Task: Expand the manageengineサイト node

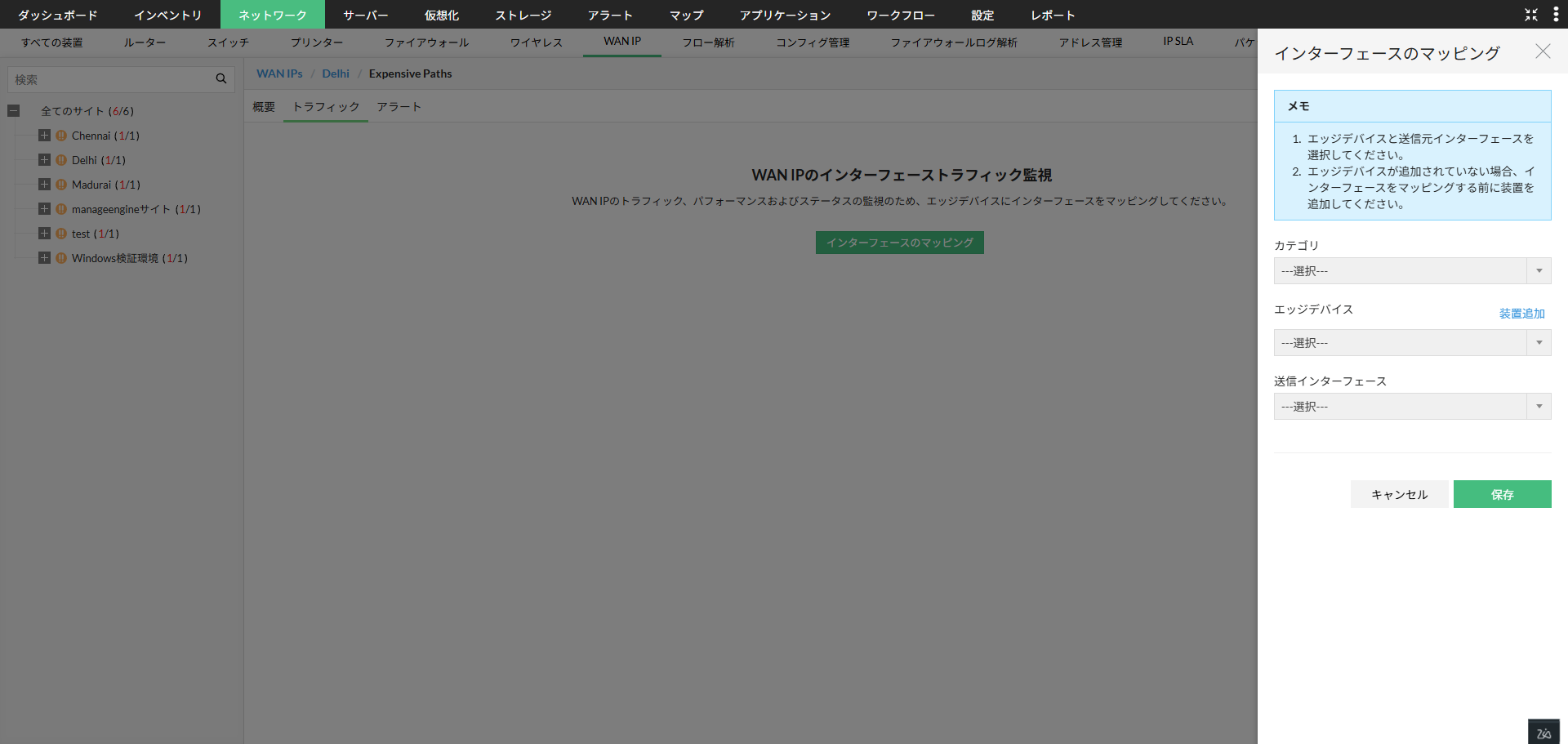Action: 45,209
